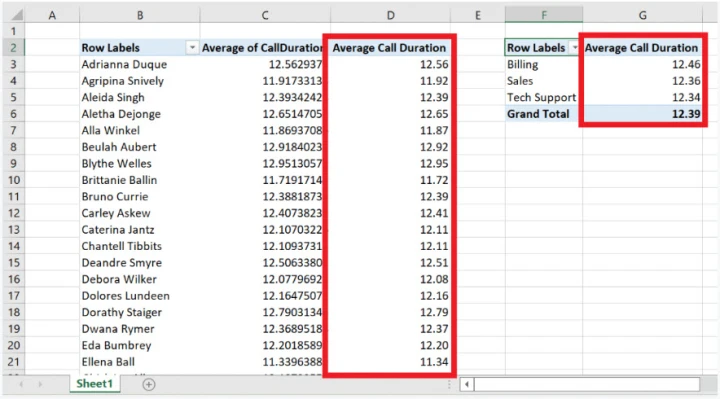Select column G header

coord(642,15)
